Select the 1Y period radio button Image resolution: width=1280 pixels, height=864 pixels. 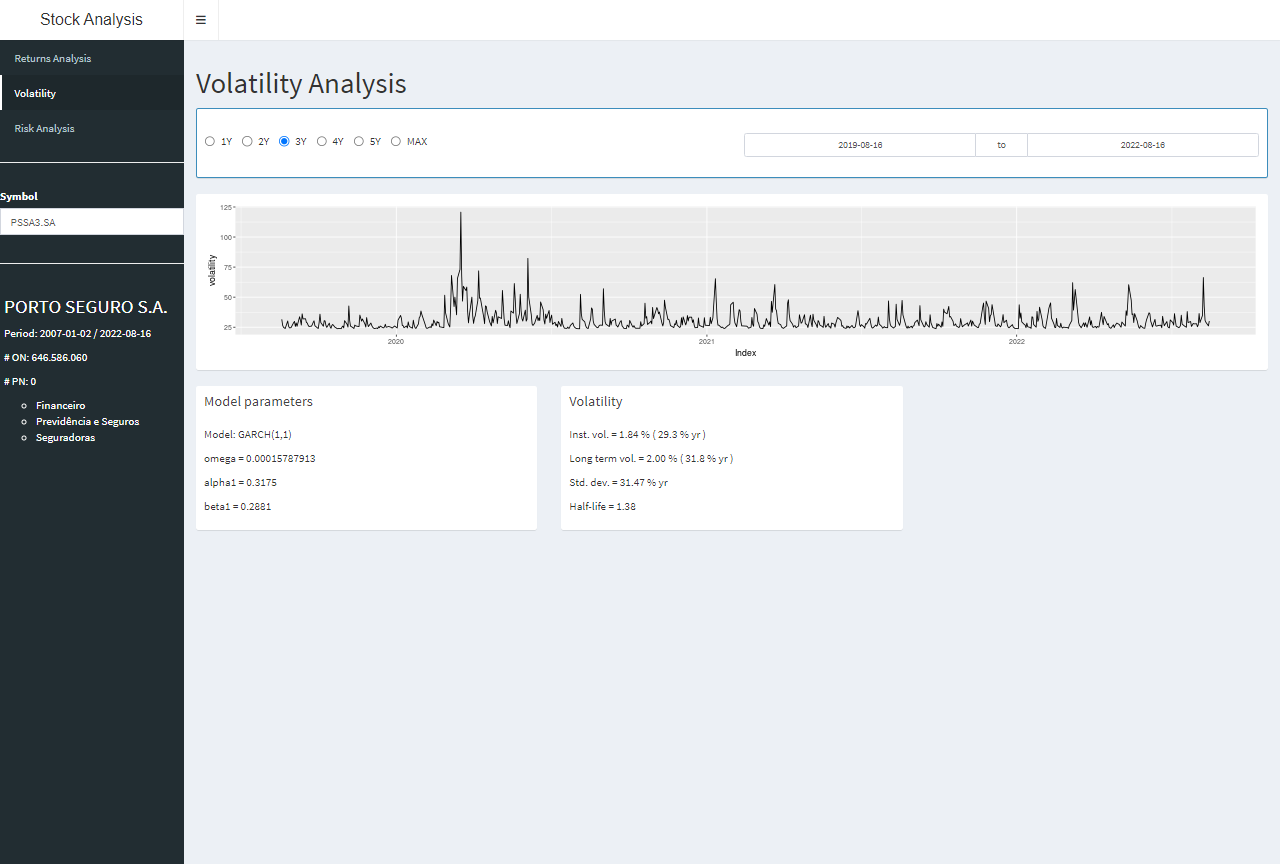click(x=210, y=141)
